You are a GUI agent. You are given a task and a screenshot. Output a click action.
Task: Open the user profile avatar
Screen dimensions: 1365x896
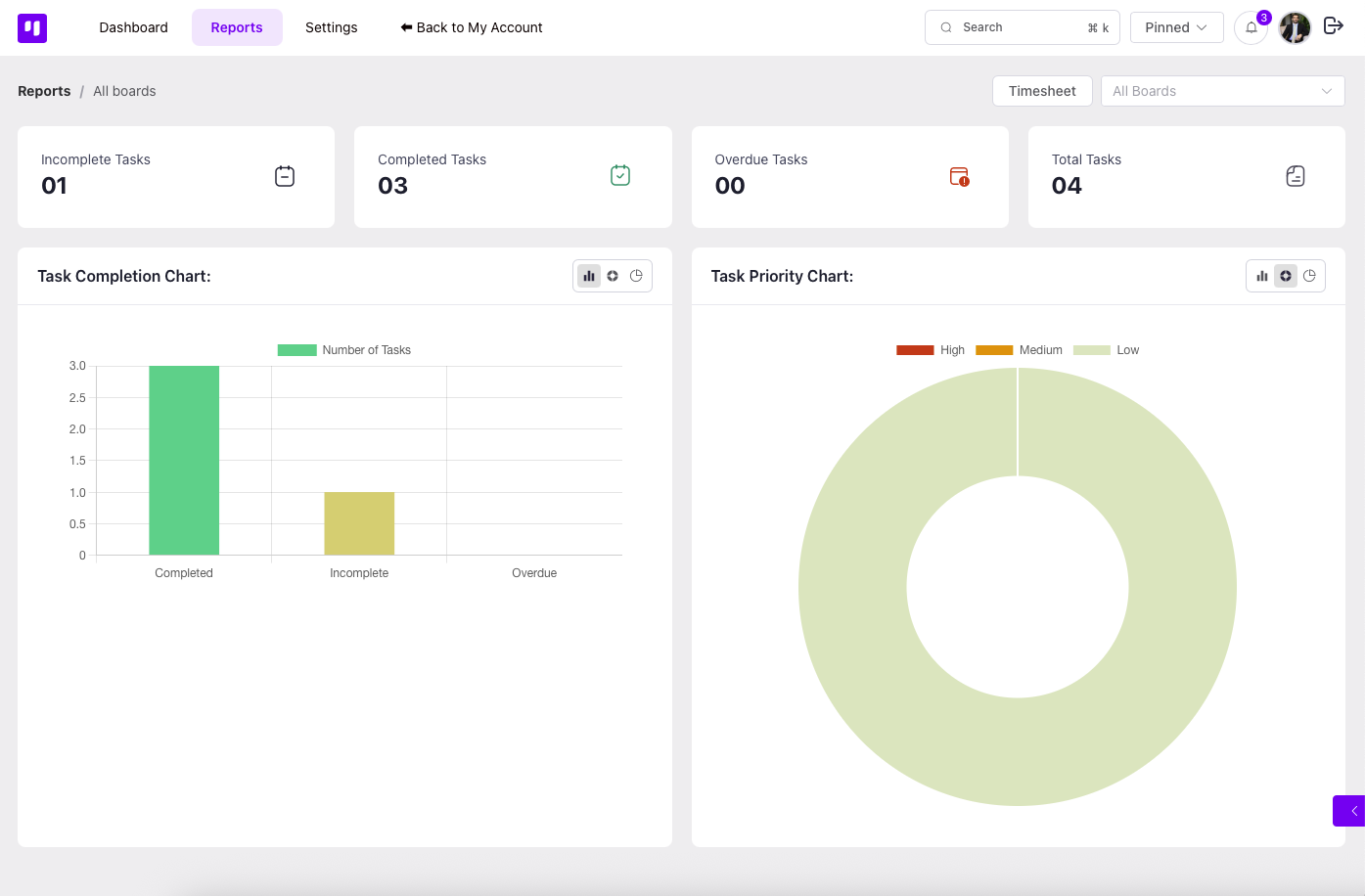[x=1295, y=28]
